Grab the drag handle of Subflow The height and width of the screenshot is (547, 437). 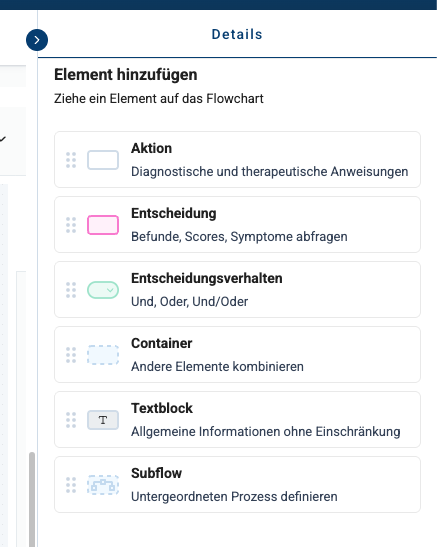(71, 485)
